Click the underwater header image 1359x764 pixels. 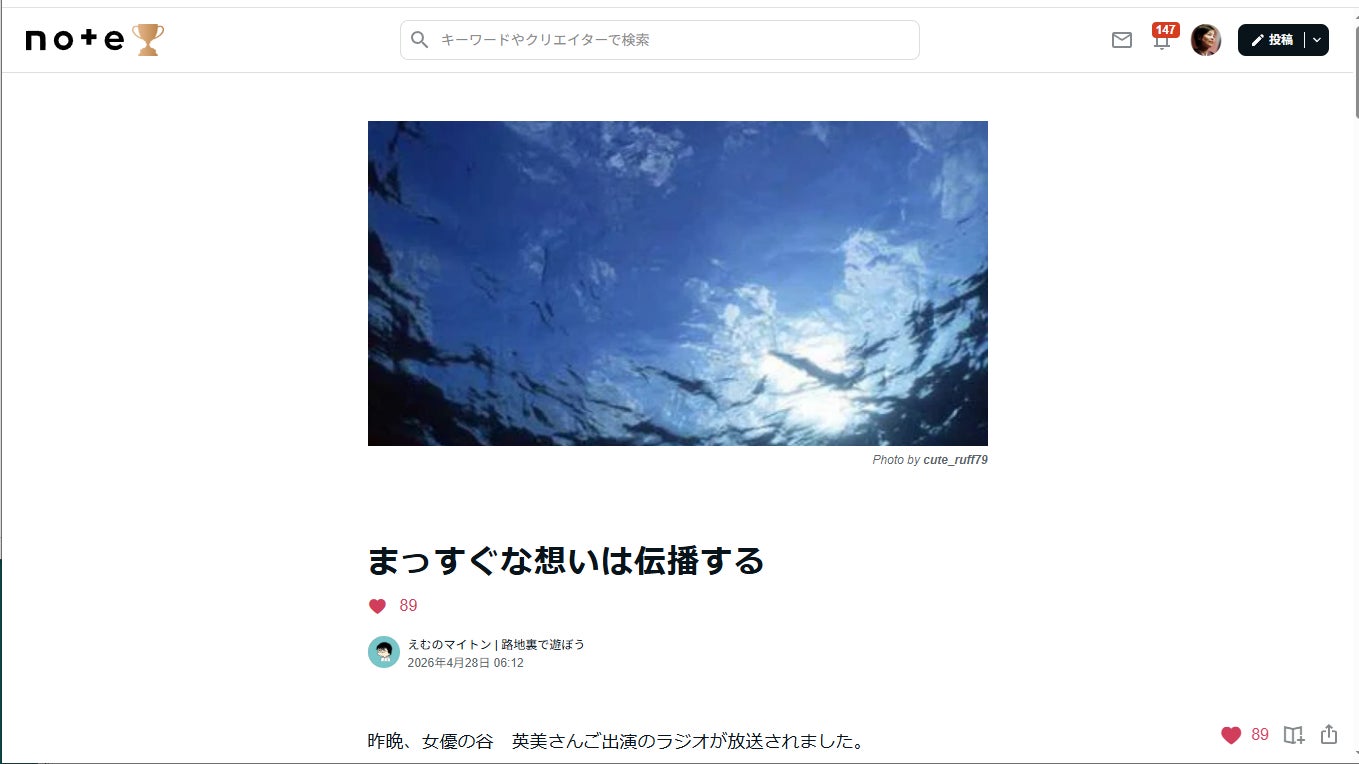pos(678,283)
